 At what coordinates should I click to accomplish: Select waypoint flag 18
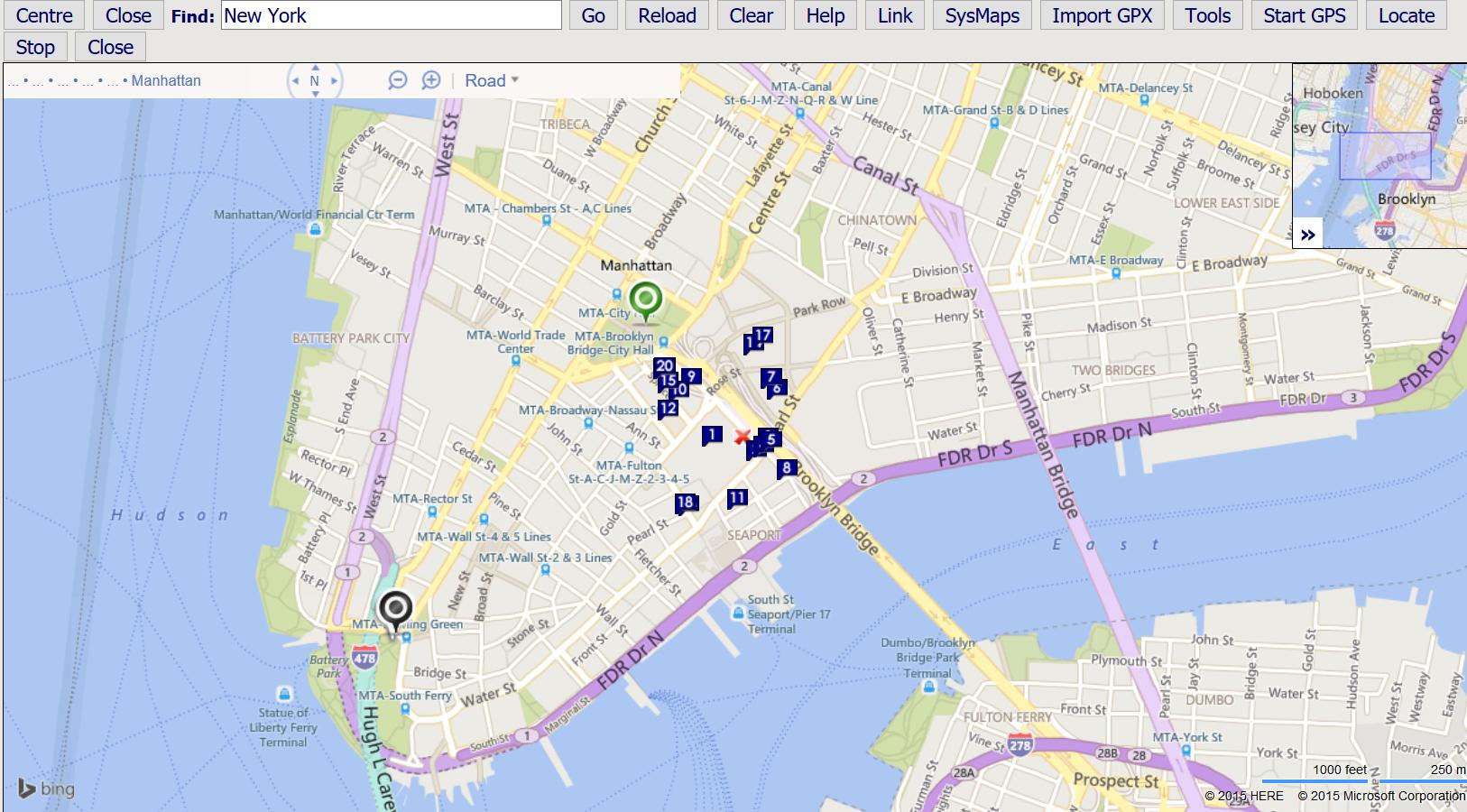point(686,503)
